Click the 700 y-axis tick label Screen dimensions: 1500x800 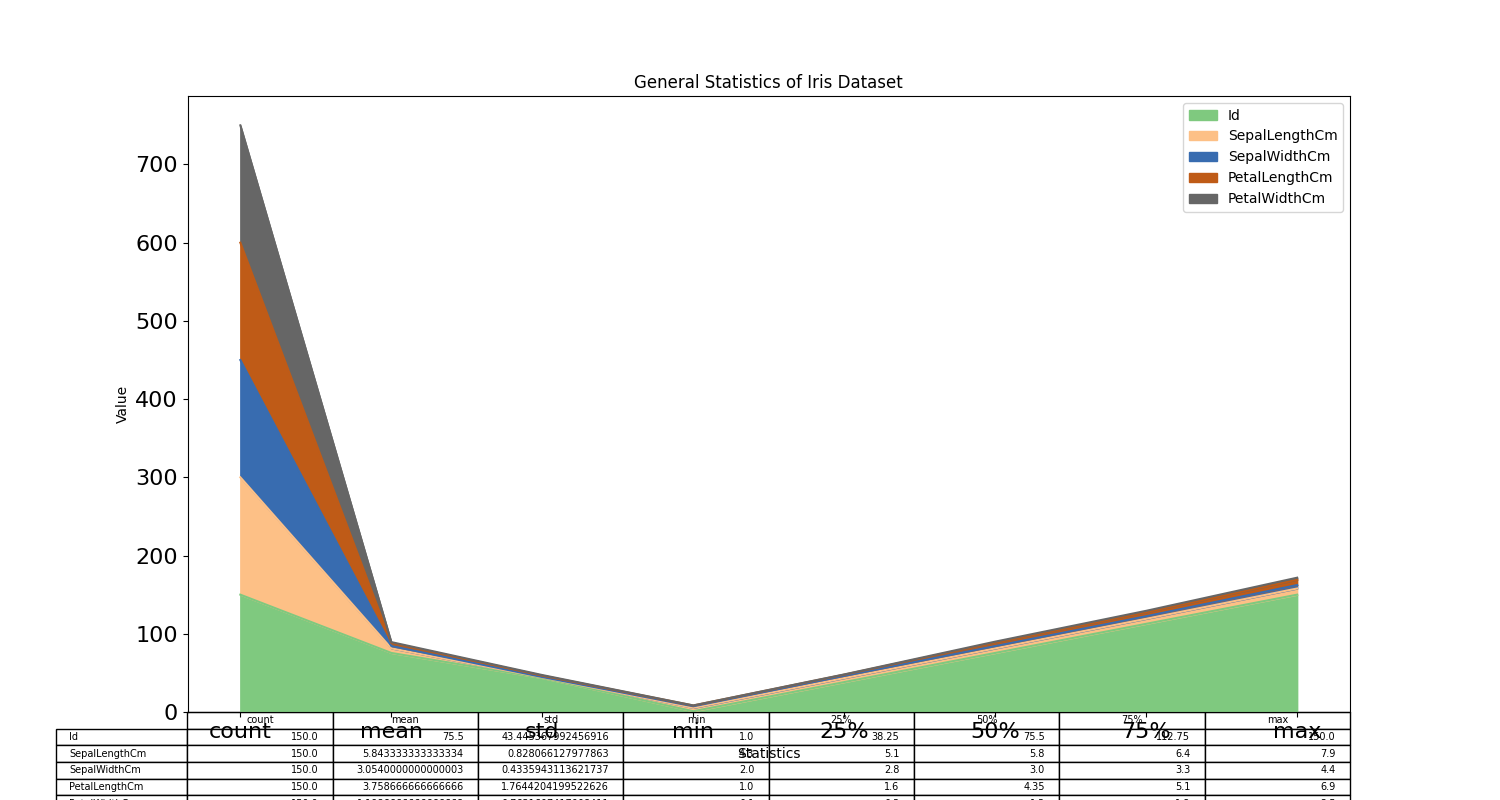157,164
